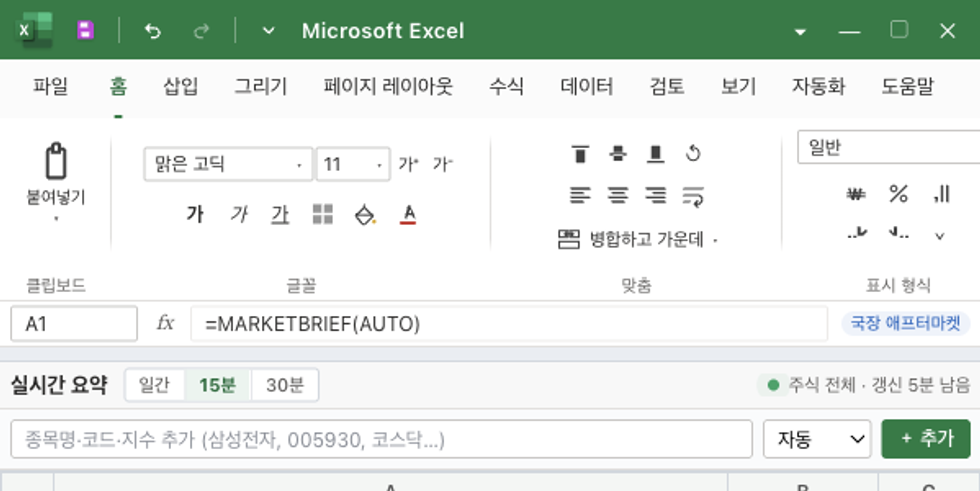Open the 일반 number format combo box
The height and width of the screenshot is (491, 980).
888,147
